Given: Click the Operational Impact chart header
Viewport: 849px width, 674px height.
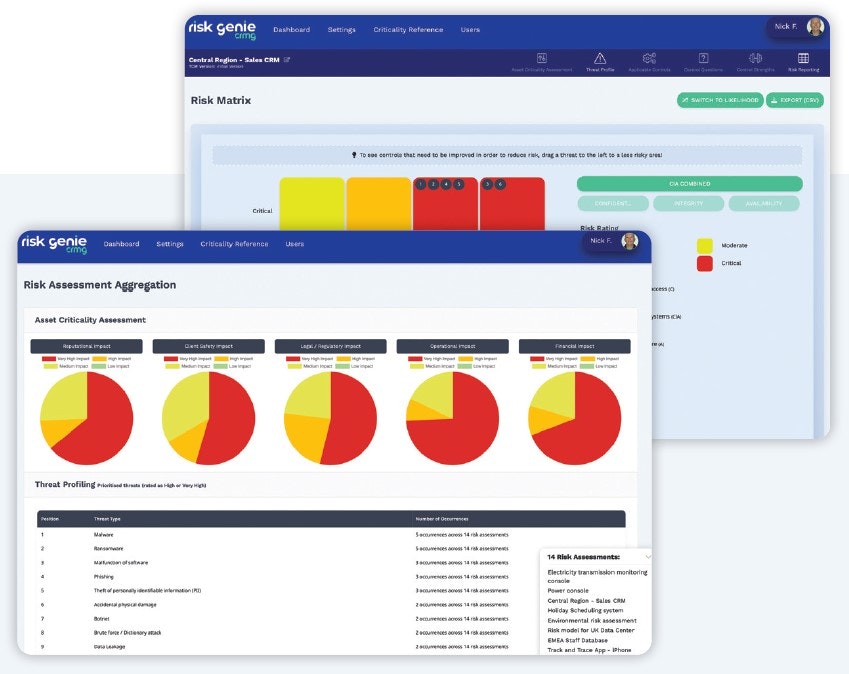Looking at the screenshot, I should (453, 346).
